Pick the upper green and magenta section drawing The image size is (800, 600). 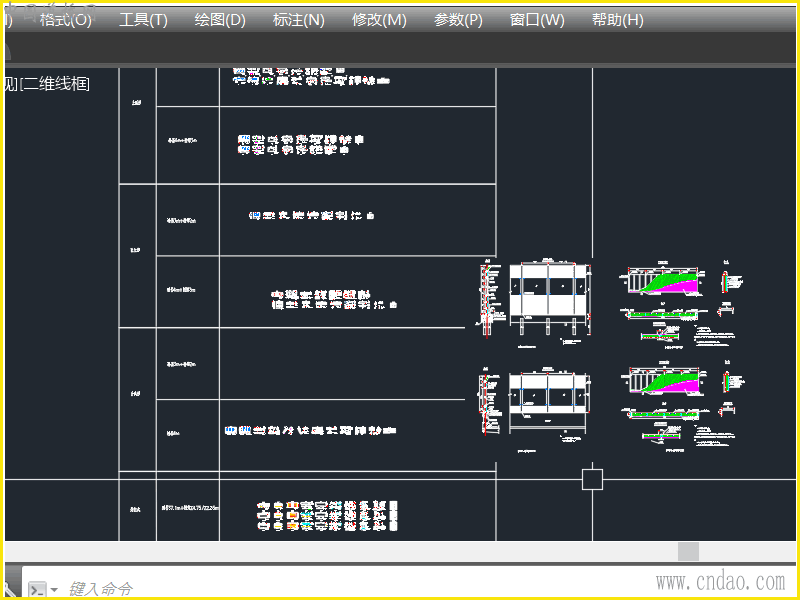(663, 282)
